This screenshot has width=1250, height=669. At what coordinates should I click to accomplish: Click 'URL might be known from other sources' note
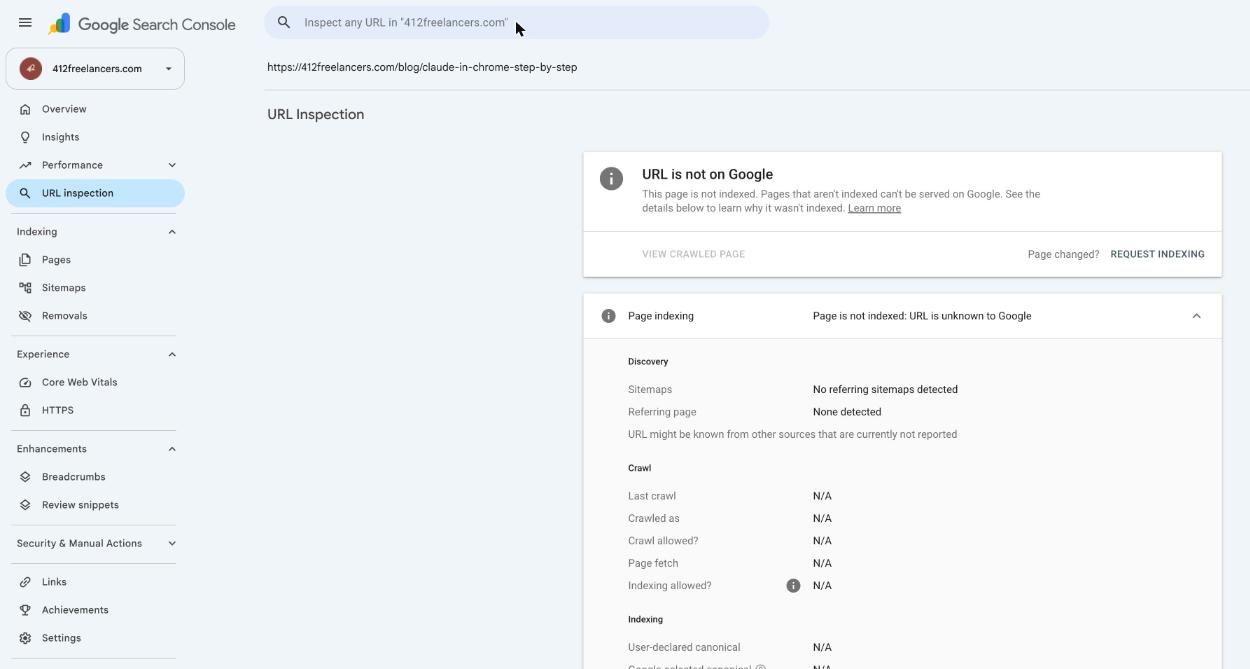click(792, 435)
